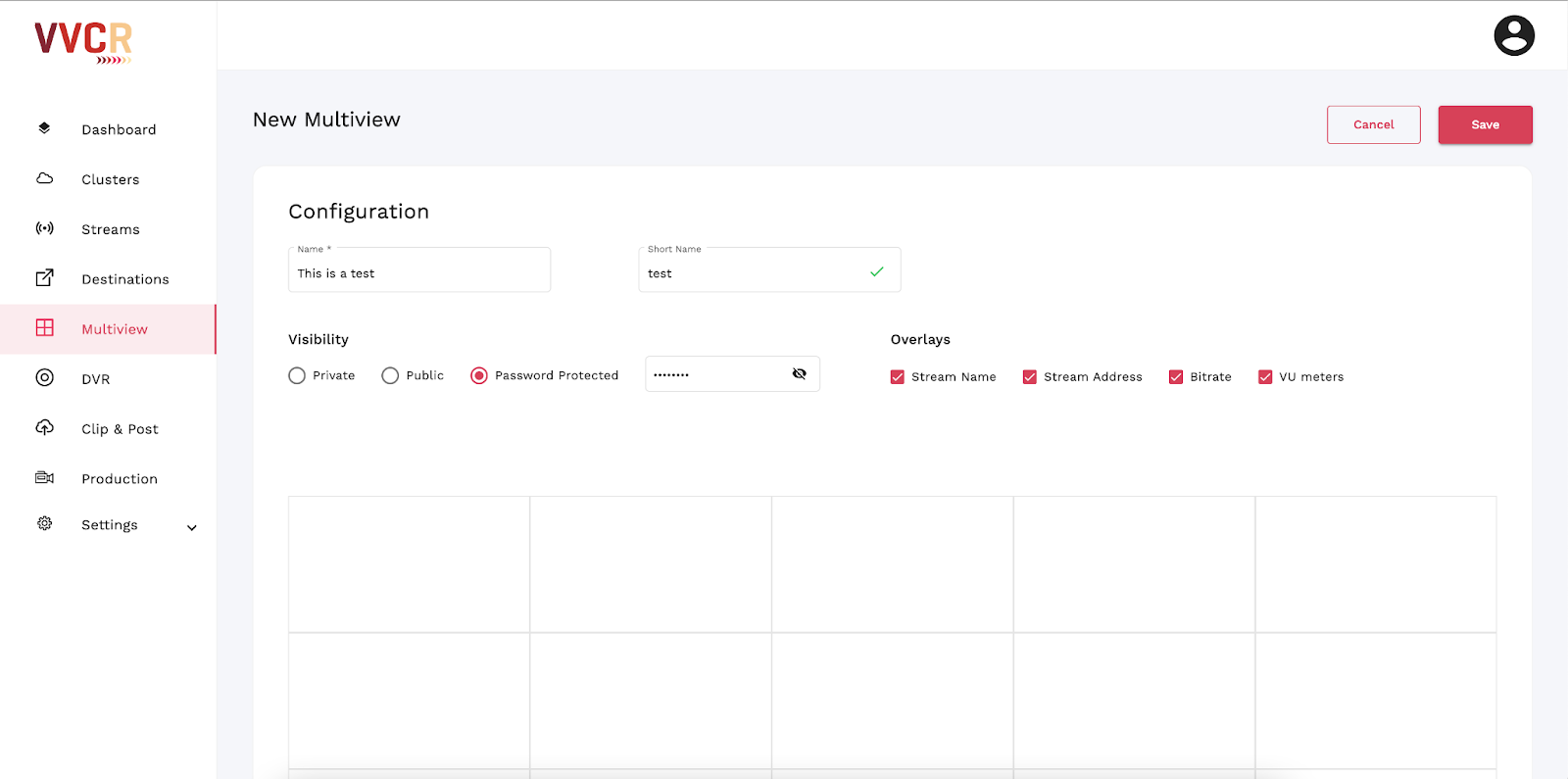Expand the Settings submenu chevron
This screenshot has height=779, width=1568.
[192, 527]
